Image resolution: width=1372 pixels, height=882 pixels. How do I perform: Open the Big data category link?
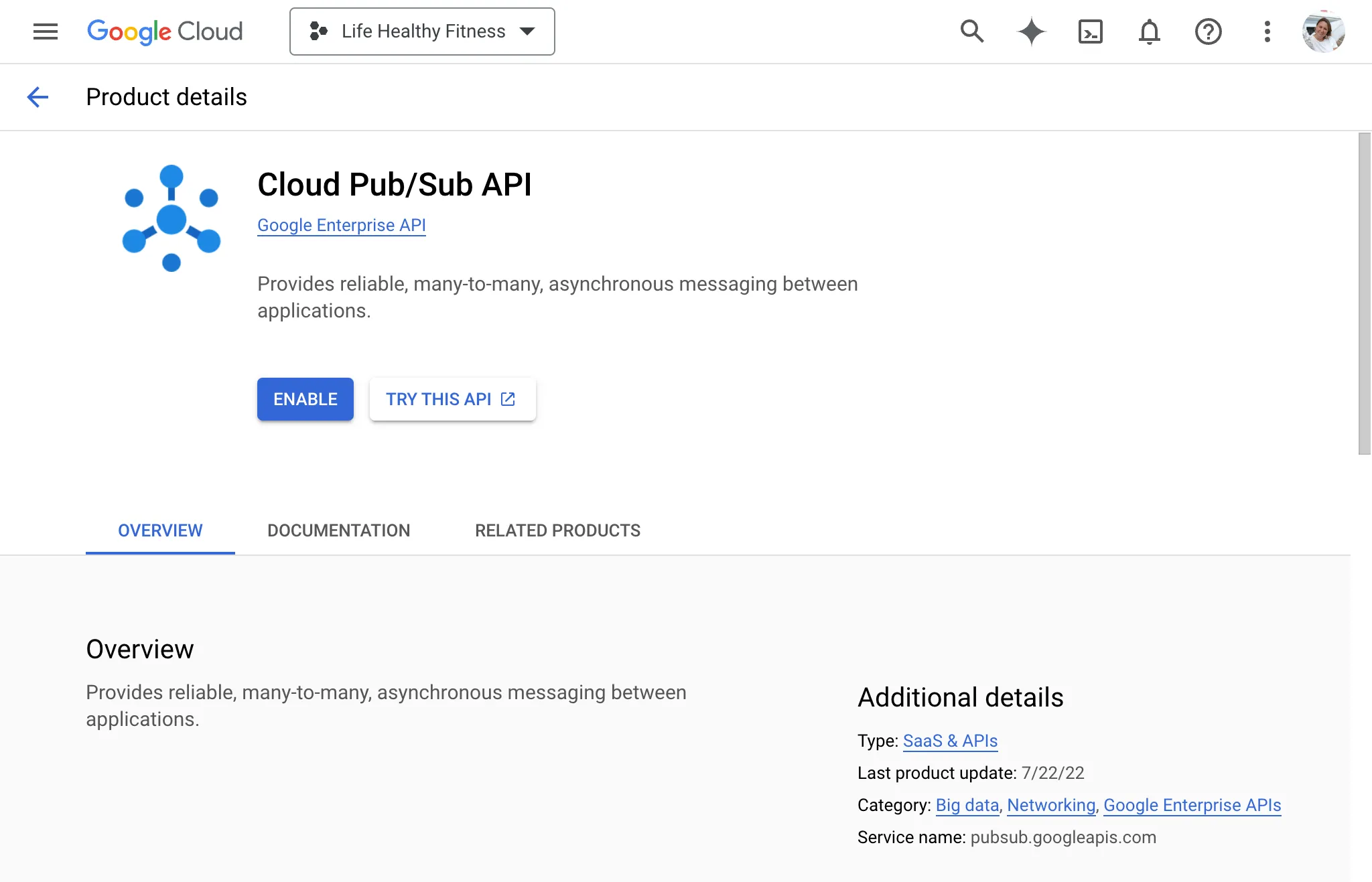click(x=967, y=805)
